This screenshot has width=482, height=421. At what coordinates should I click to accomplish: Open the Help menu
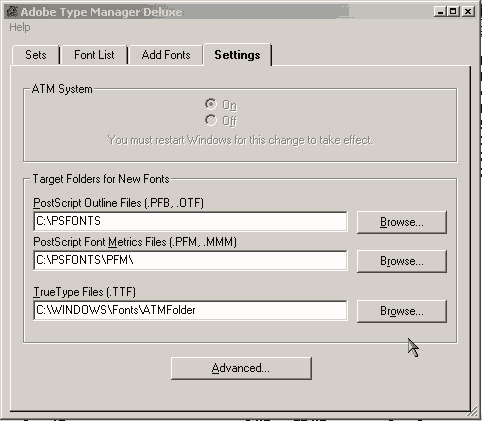pos(20,27)
